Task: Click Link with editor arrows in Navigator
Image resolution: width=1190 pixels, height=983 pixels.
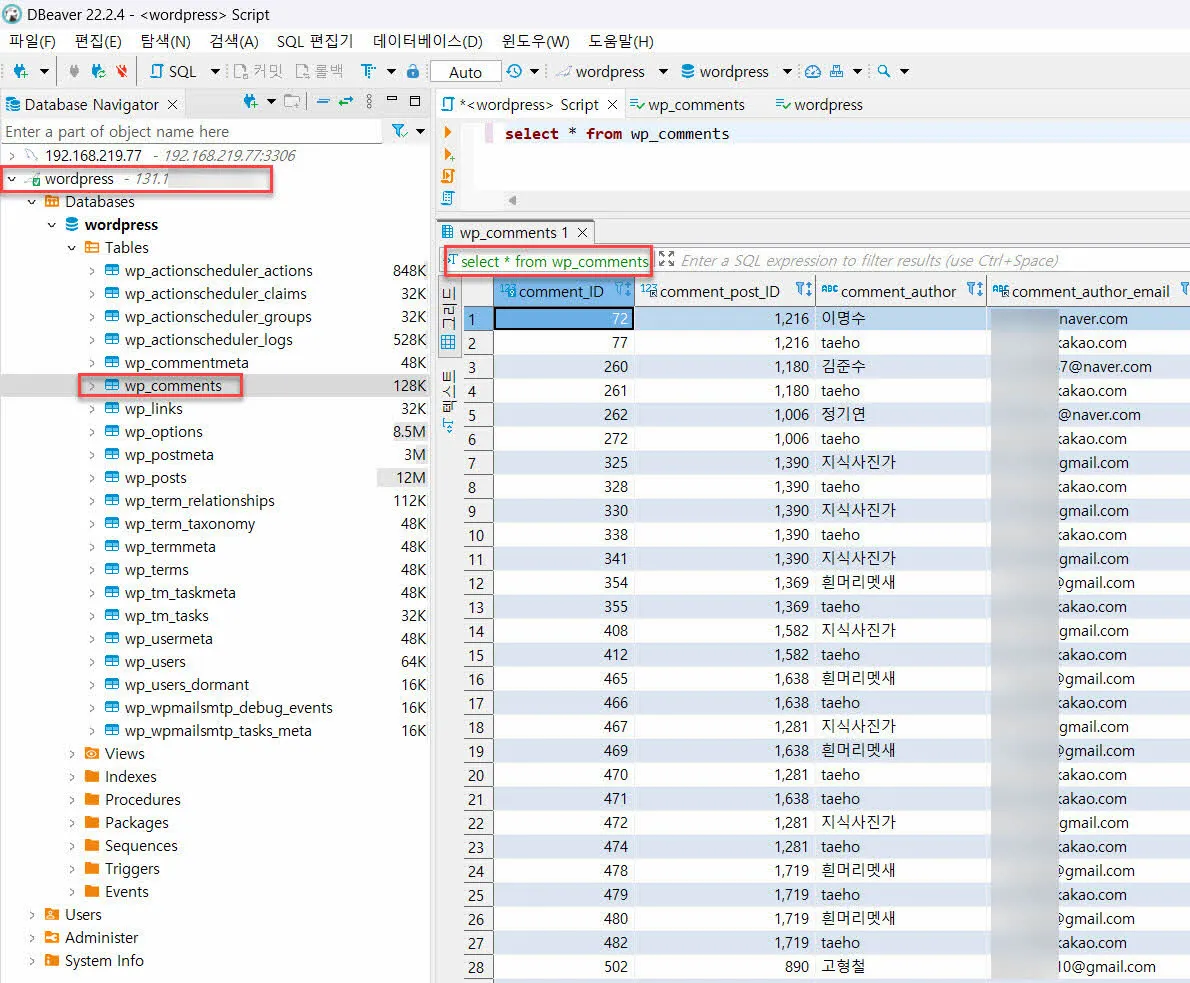Action: (346, 101)
